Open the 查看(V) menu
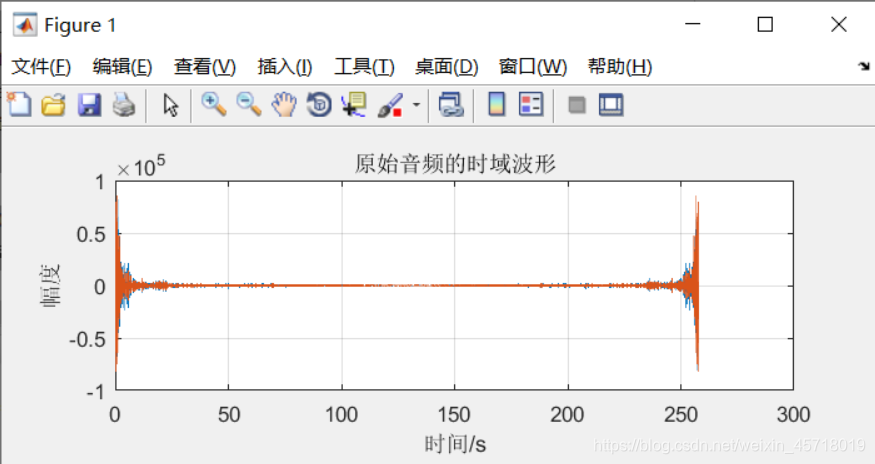 tap(205, 66)
